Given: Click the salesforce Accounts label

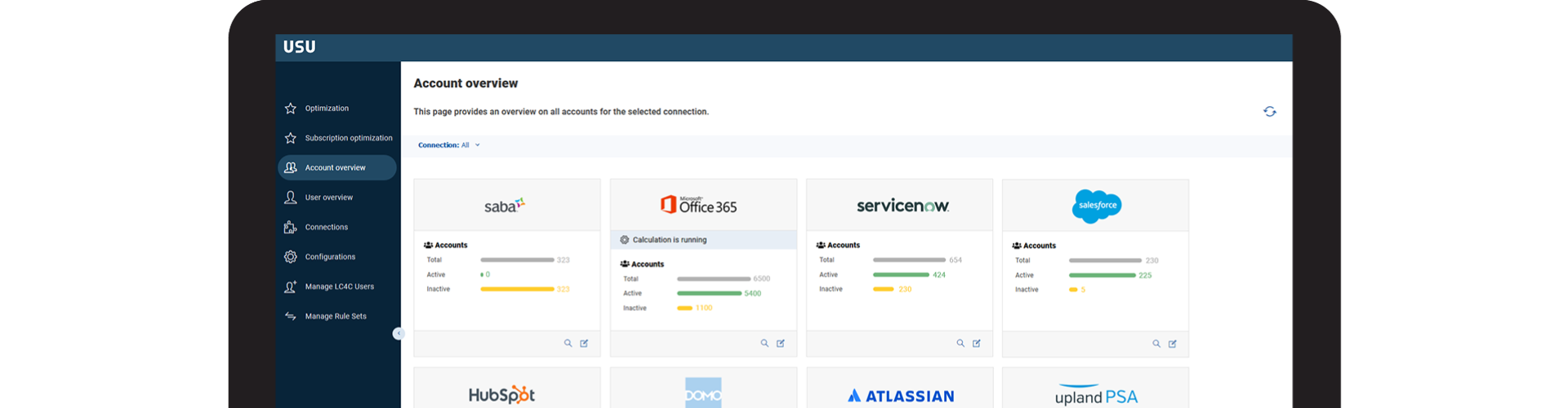Looking at the screenshot, I should [x=1034, y=246].
